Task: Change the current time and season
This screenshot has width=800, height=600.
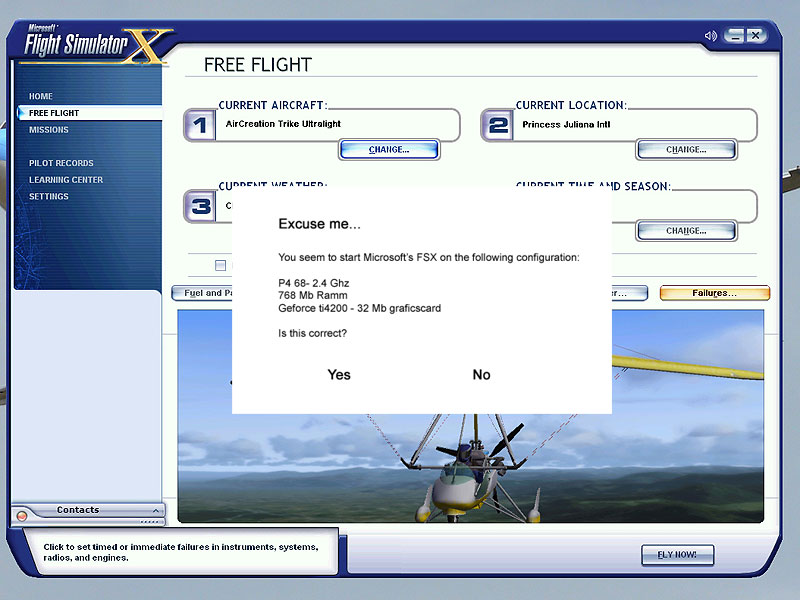Action: point(686,231)
